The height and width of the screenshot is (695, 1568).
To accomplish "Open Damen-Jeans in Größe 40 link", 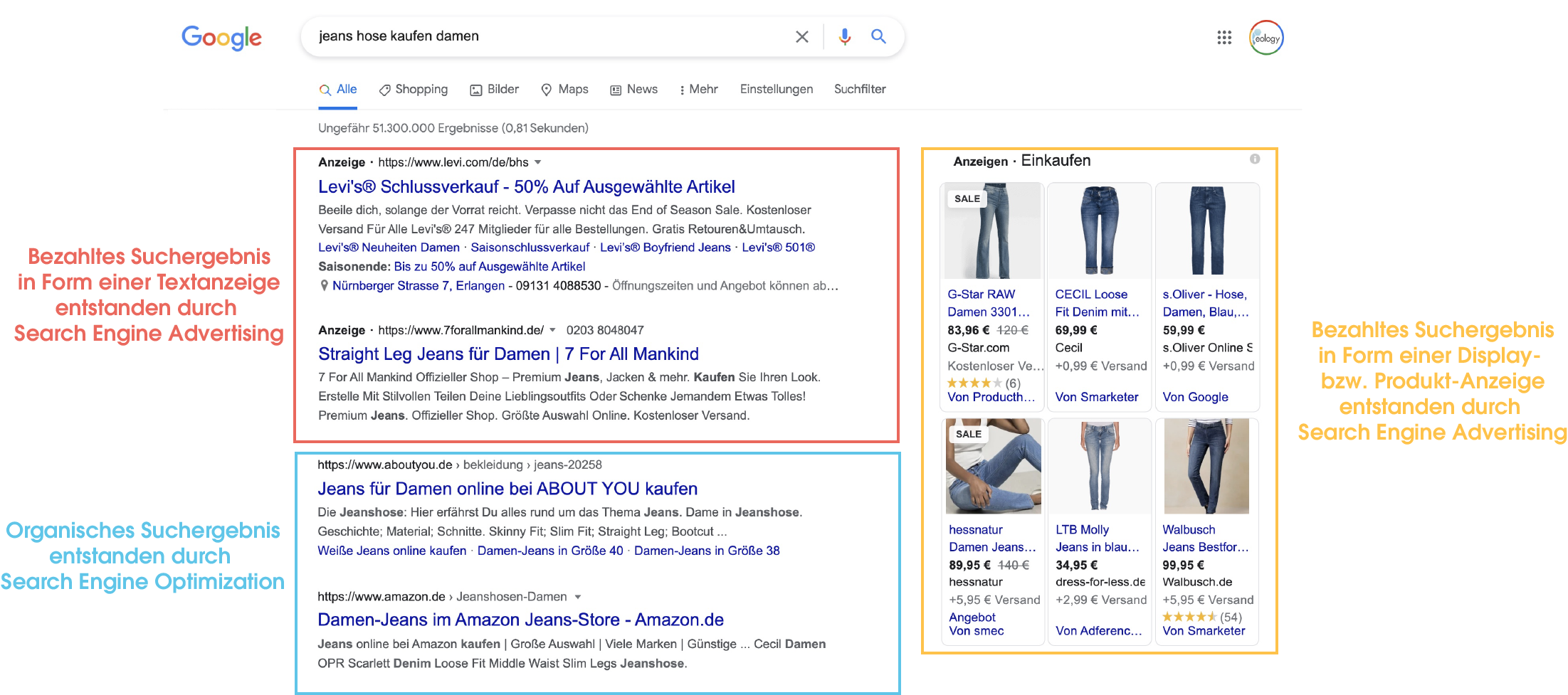I will point(550,551).
